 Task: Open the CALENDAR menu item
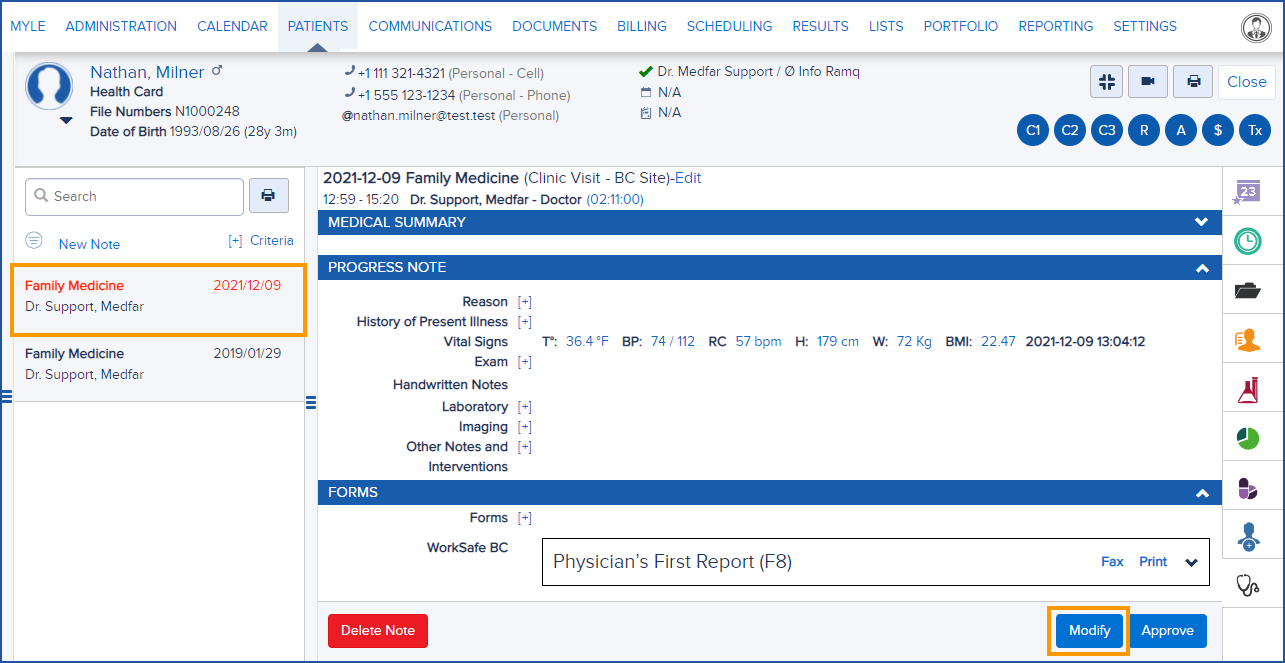tap(232, 26)
